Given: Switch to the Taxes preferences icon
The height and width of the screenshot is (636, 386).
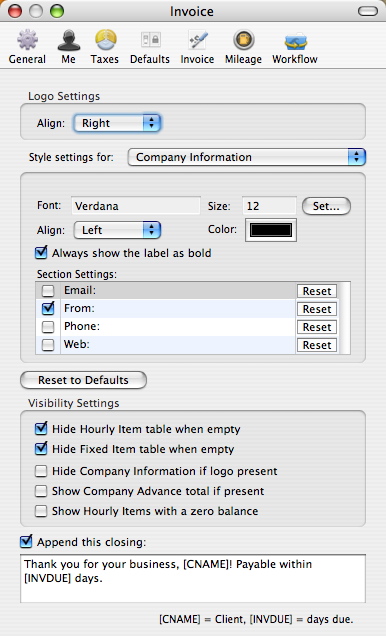Looking at the screenshot, I should click(105, 47).
